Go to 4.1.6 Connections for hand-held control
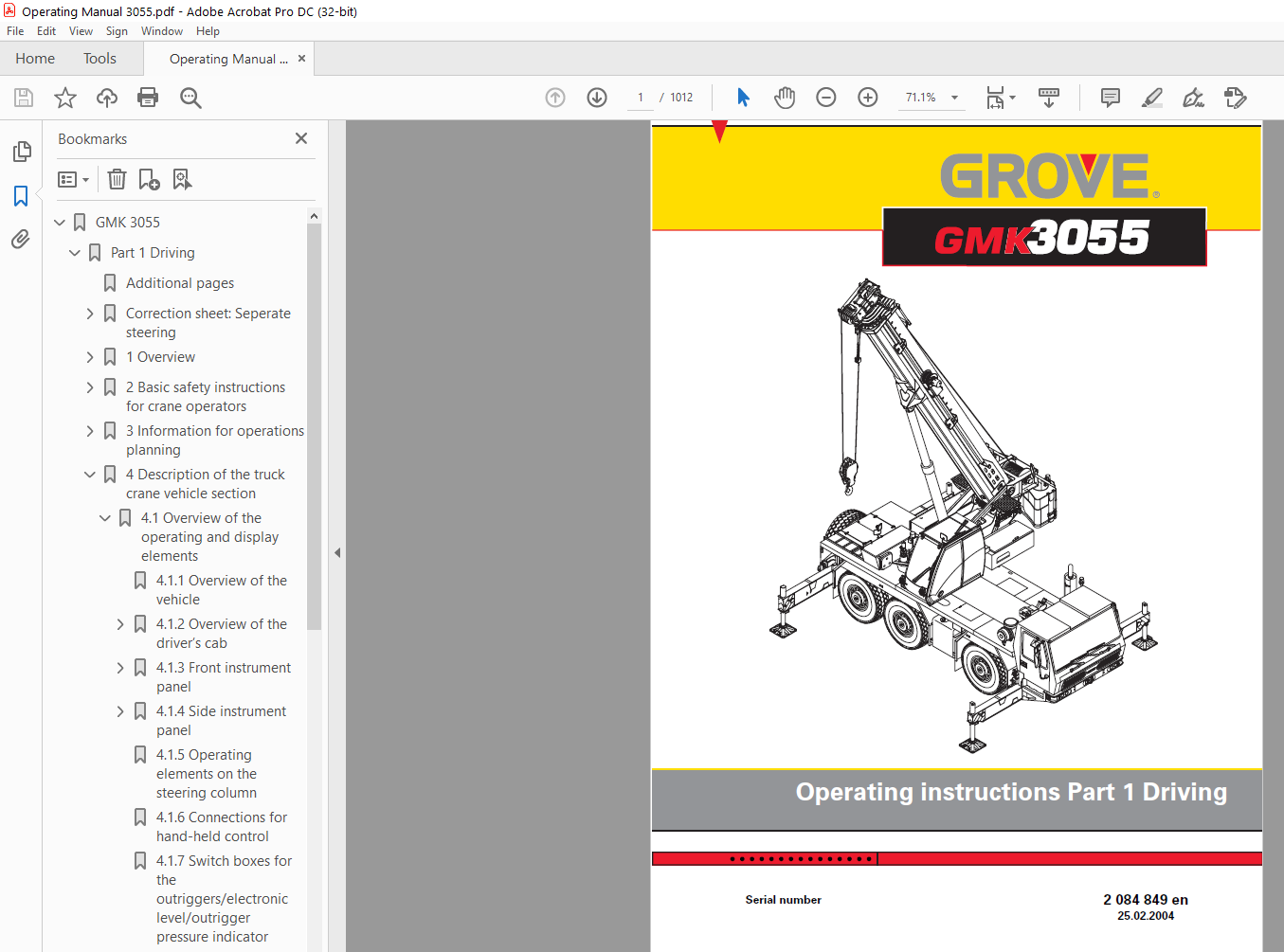1284x952 pixels. (x=222, y=827)
